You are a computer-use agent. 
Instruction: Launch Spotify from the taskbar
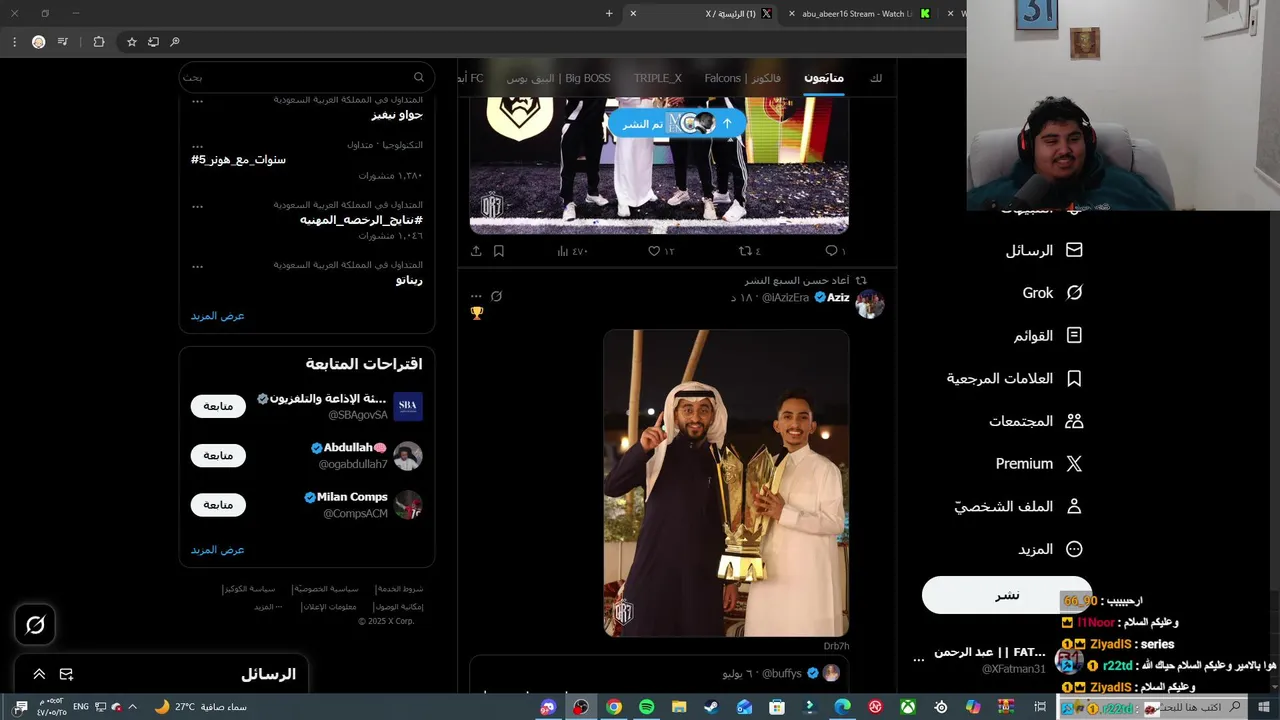click(646, 707)
